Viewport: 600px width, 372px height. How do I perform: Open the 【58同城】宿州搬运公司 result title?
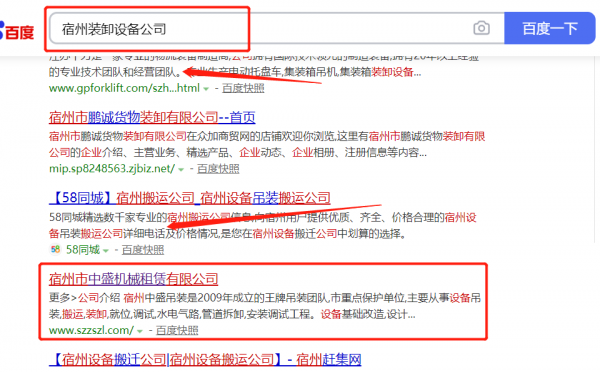click(x=190, y=198)
